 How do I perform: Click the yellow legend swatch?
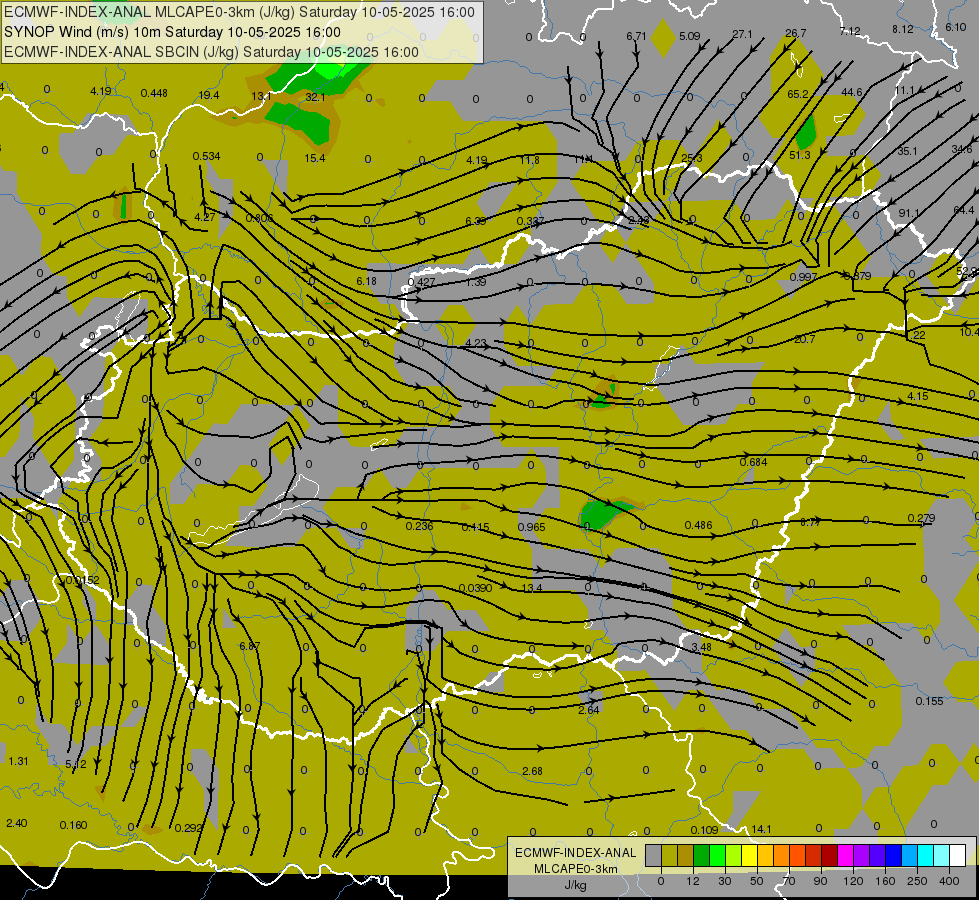(749, 855)
